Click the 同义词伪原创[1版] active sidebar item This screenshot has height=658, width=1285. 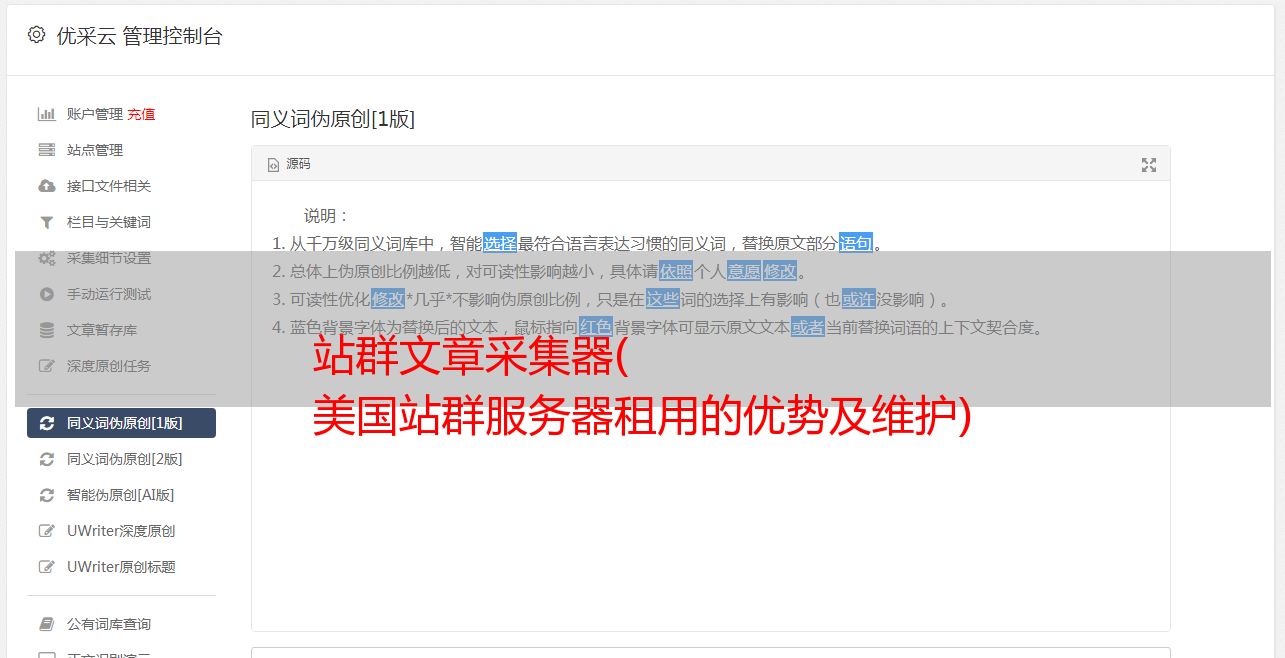[121, 423]
